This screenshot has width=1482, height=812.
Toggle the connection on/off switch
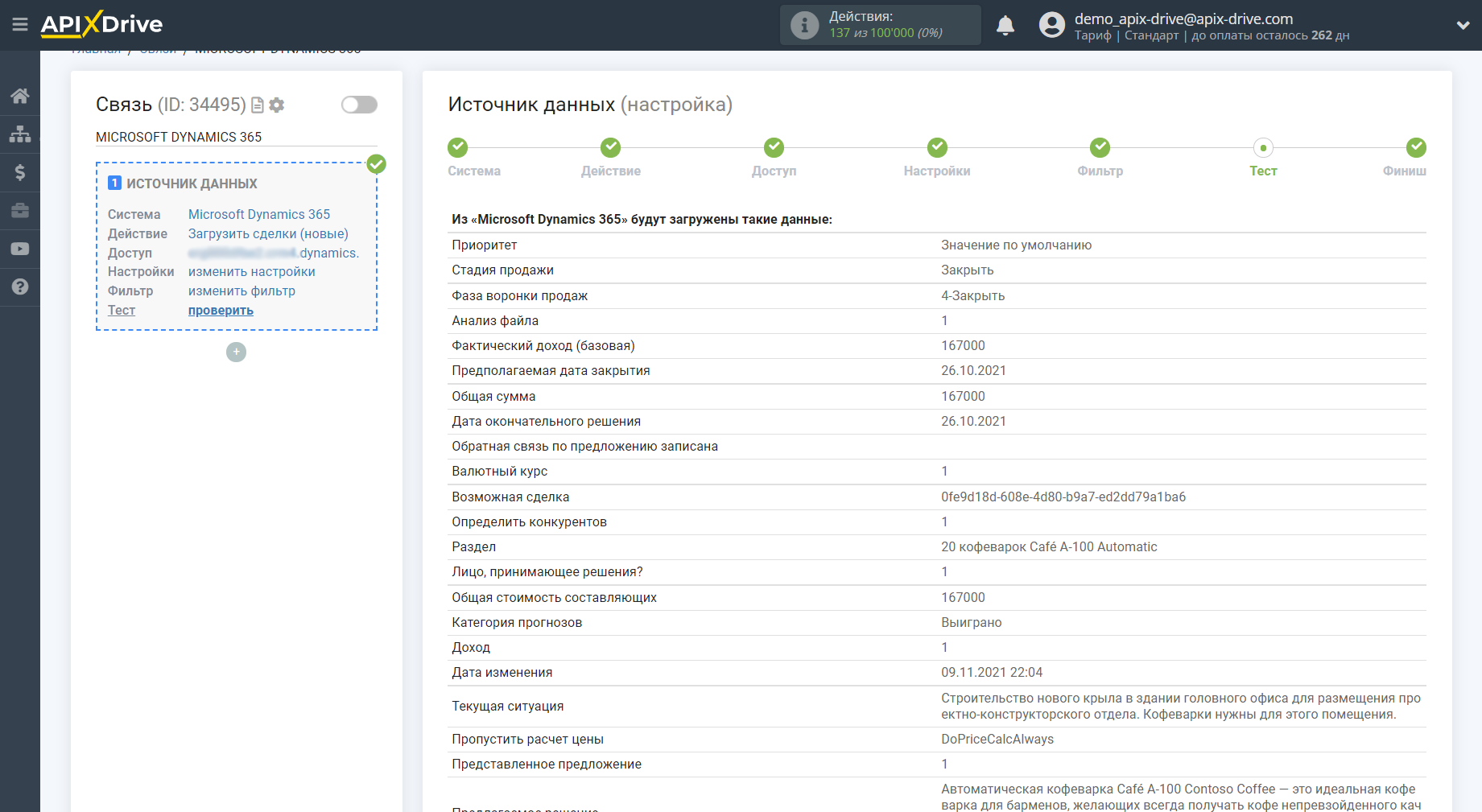(x=359, y=105)
